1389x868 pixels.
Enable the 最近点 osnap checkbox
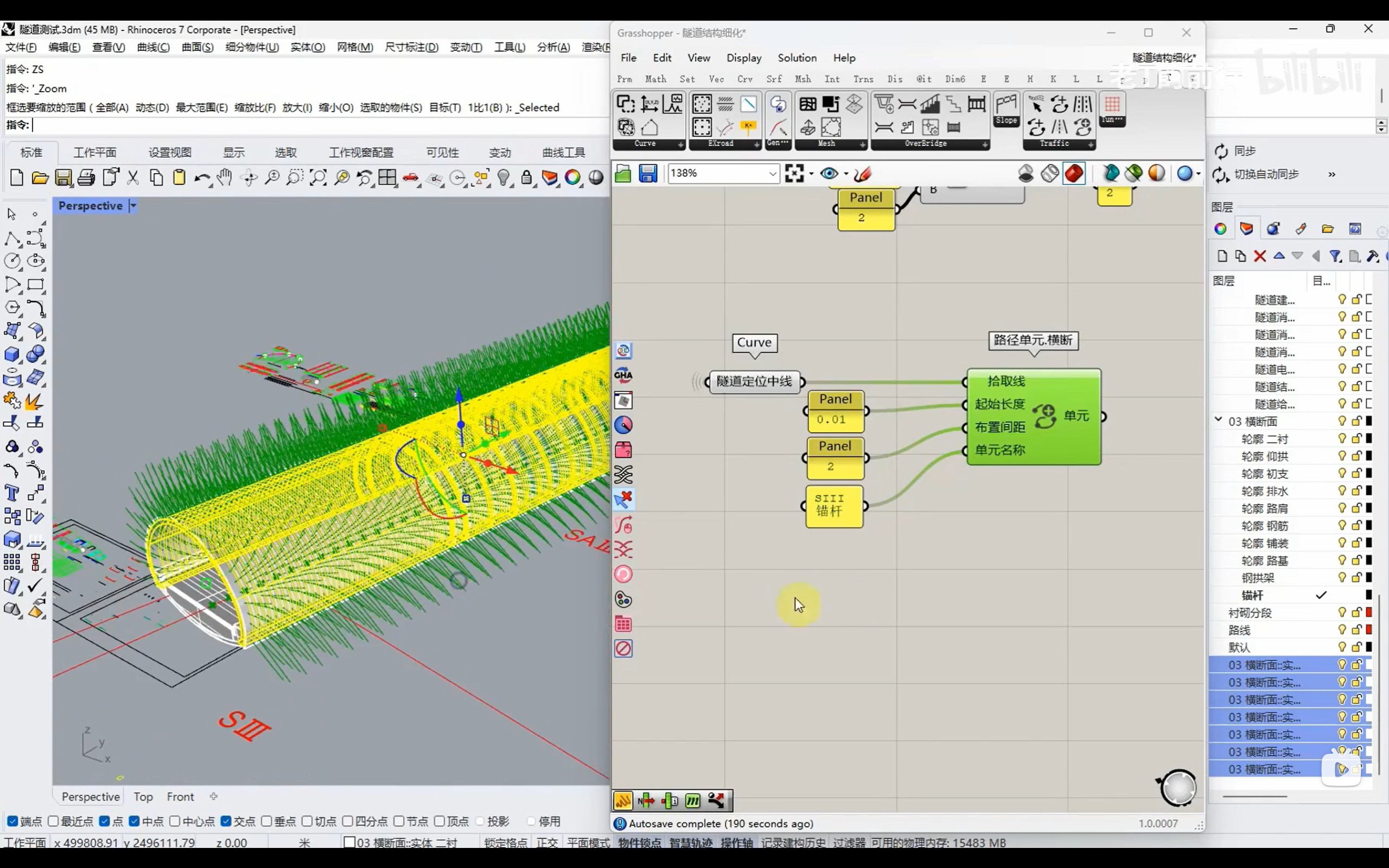coord(53,821)
